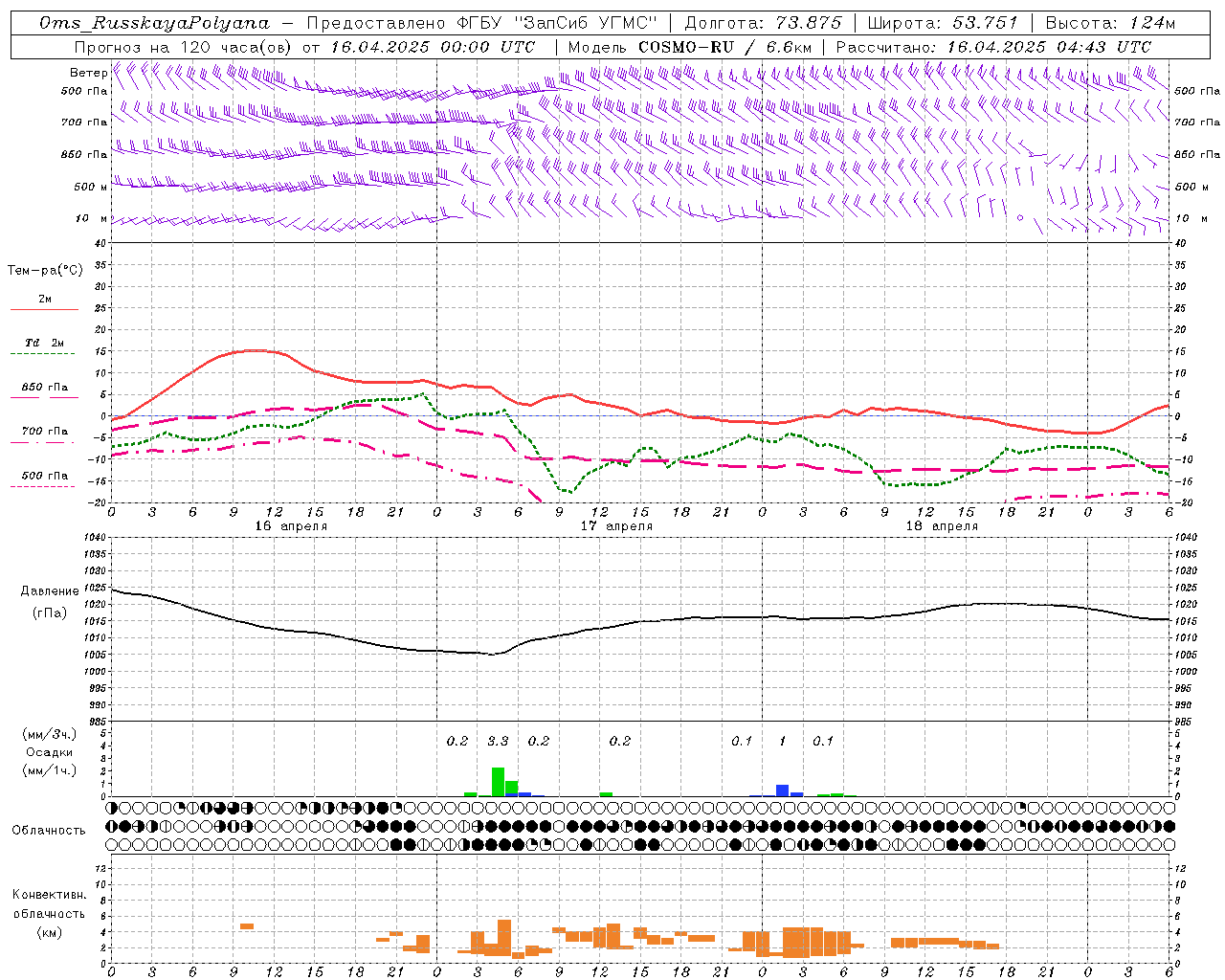Select the Давление pressure panel label
1225x980 pixels.
[x=50, y=591]
